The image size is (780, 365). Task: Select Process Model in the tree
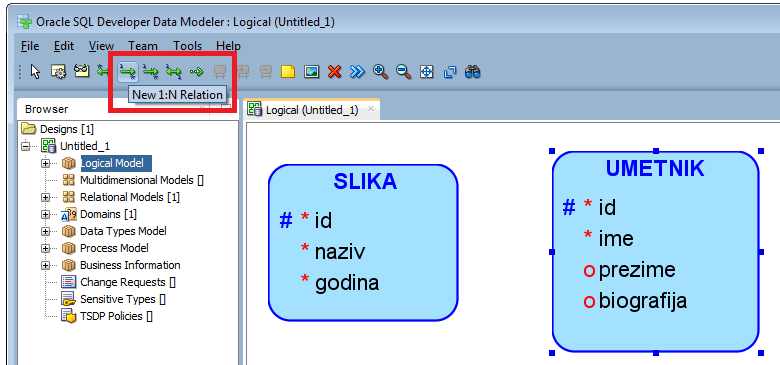[x=114, y=248]
